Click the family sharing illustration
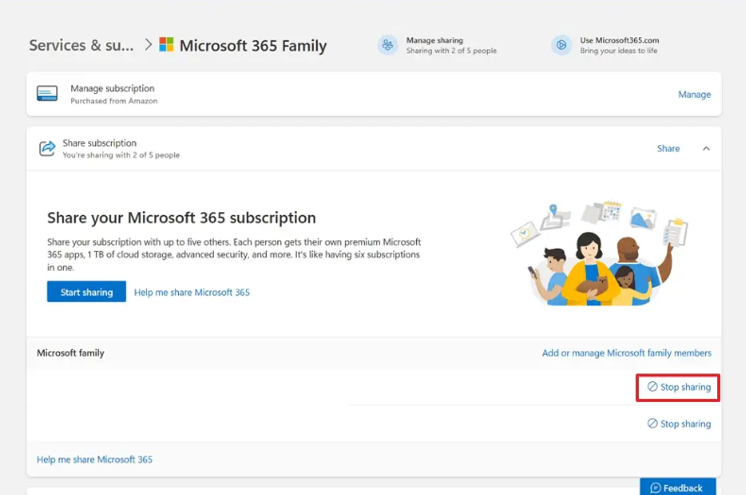 pyautogui.click(x=599, y=253)
